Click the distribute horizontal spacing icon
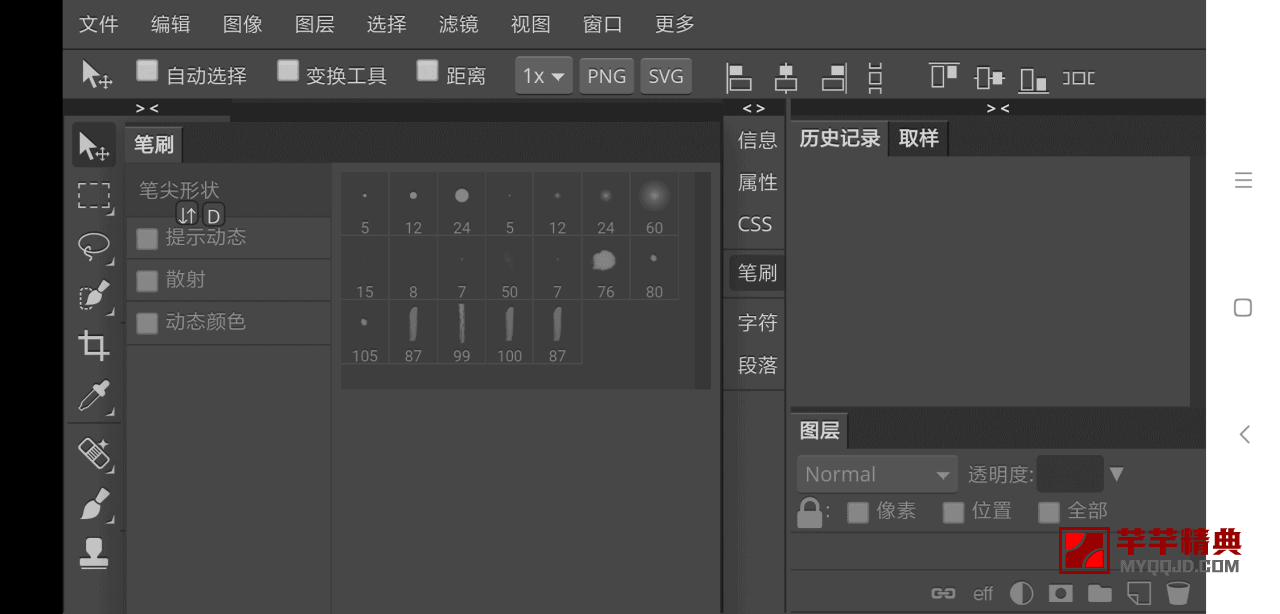Screen dimensions: 1280x614 click(x=1078, y=77)
